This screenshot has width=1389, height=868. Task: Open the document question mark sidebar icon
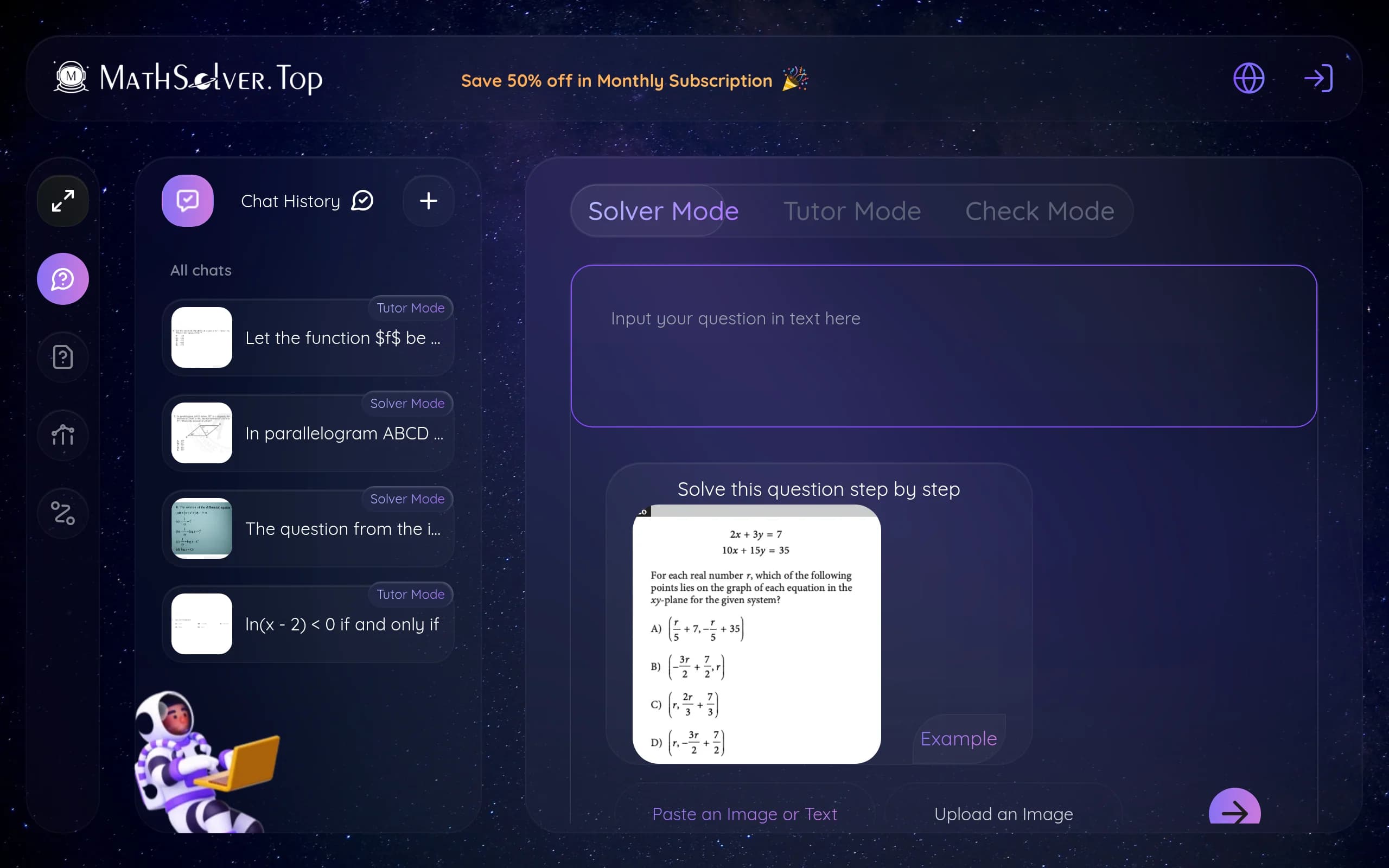tap(62, 357)
